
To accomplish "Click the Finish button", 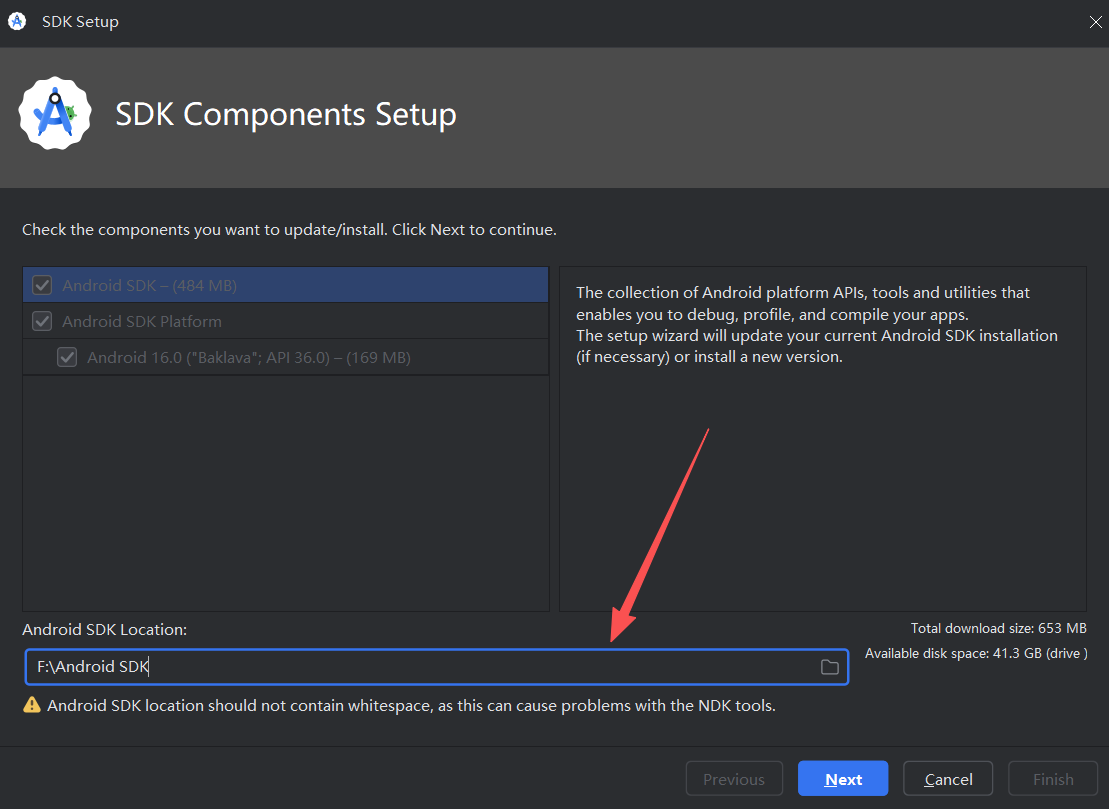I will pyautogui.click(x=1053, y=779).
